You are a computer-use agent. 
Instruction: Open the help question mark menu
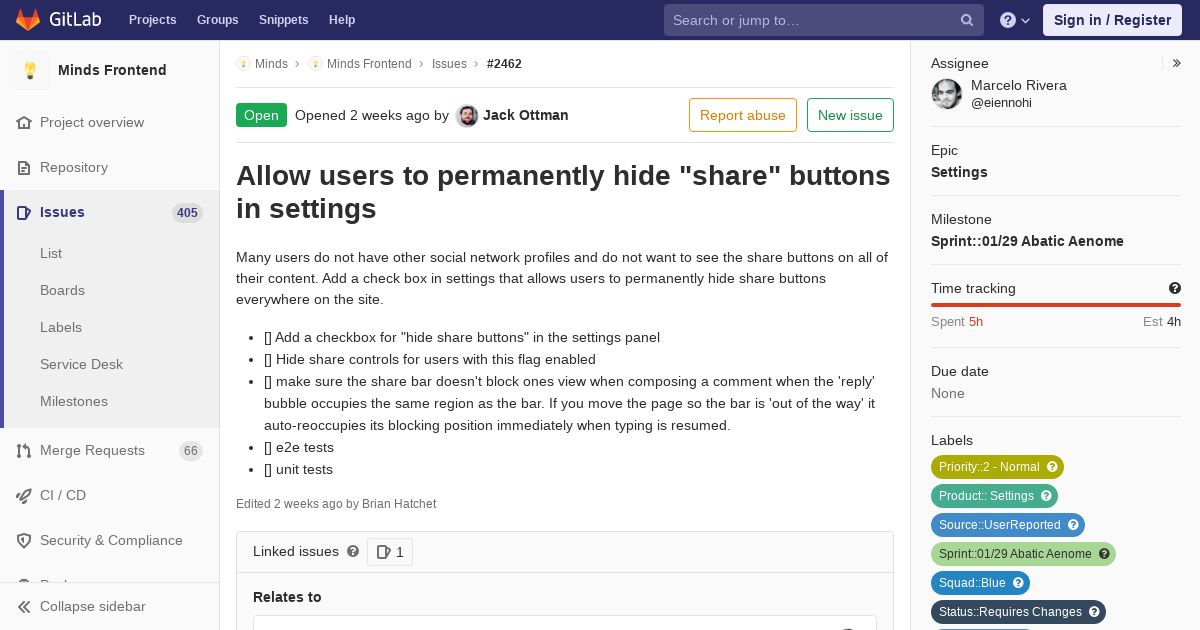point(1015,20)
